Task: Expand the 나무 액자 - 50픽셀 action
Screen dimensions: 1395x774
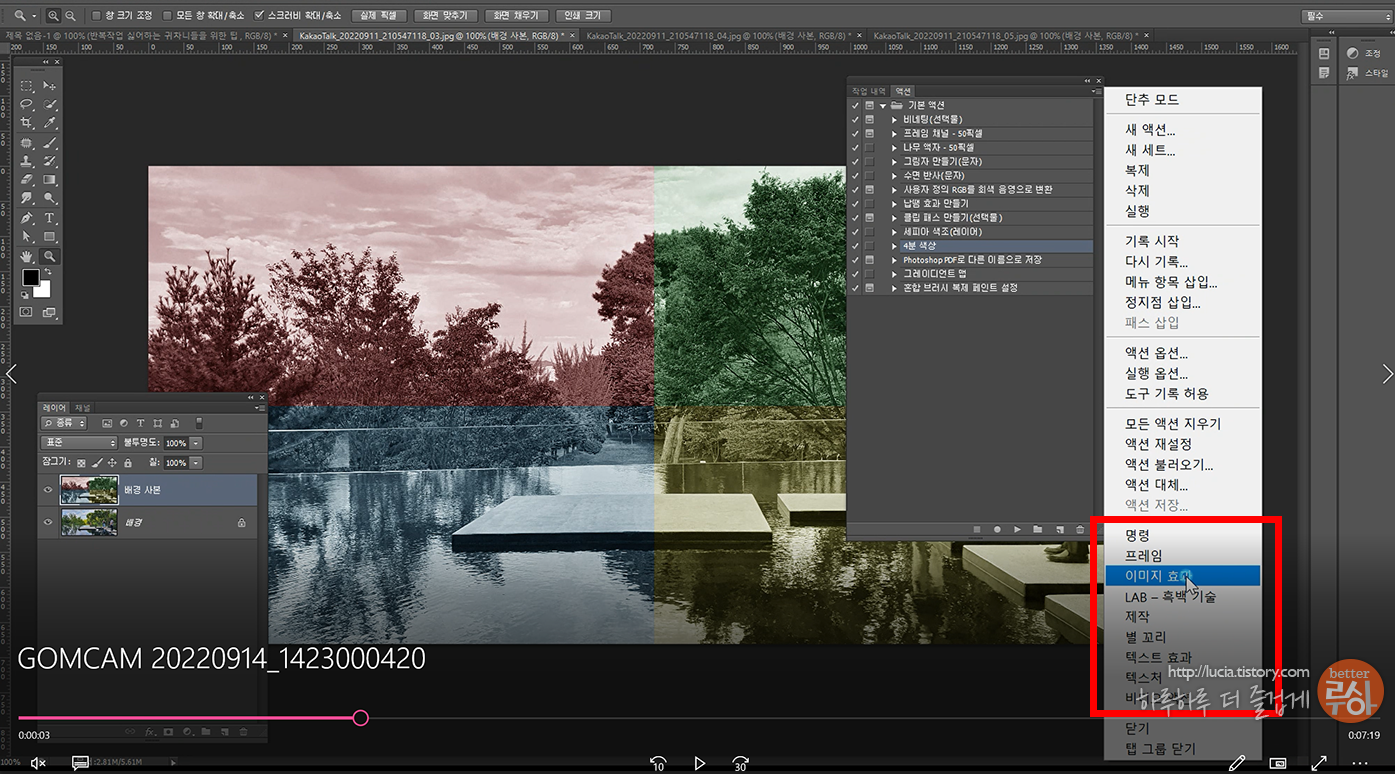Action: pos(894,147)
